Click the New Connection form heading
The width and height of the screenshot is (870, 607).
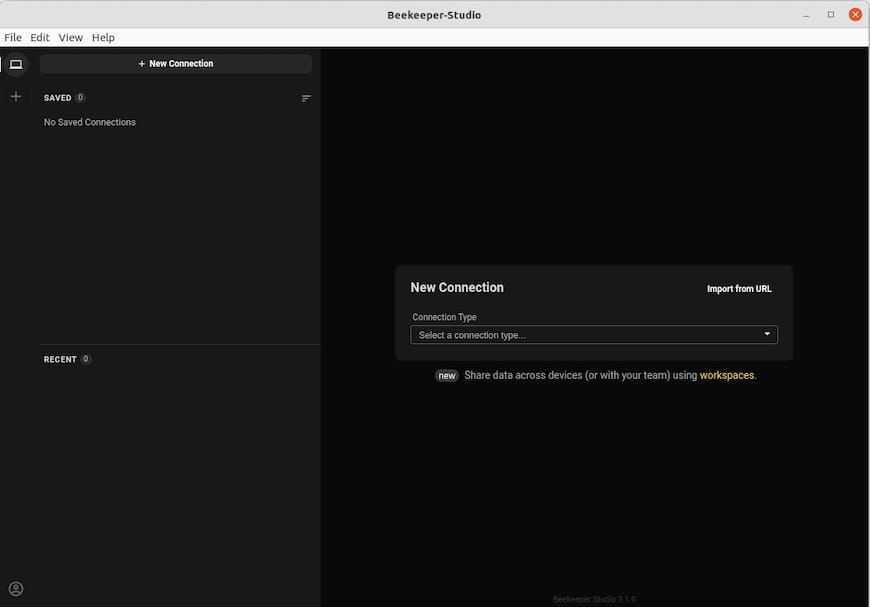457,287
